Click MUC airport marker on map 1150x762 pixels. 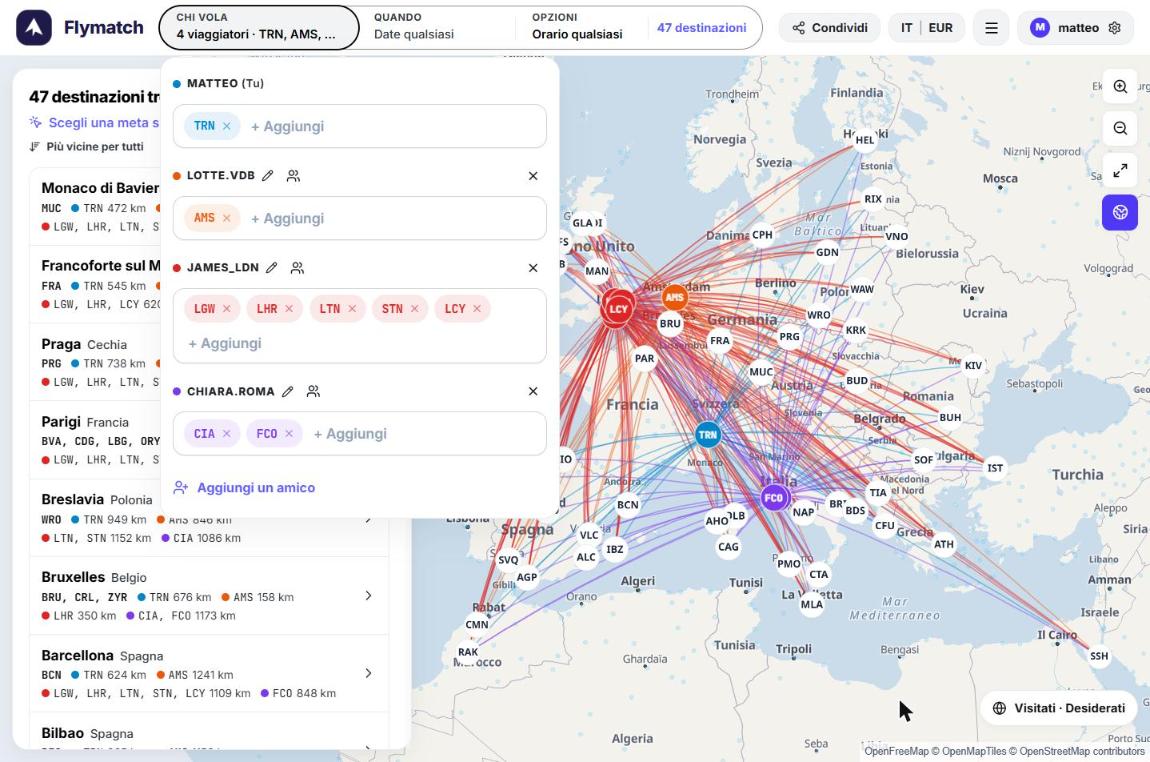click(761, 372)
